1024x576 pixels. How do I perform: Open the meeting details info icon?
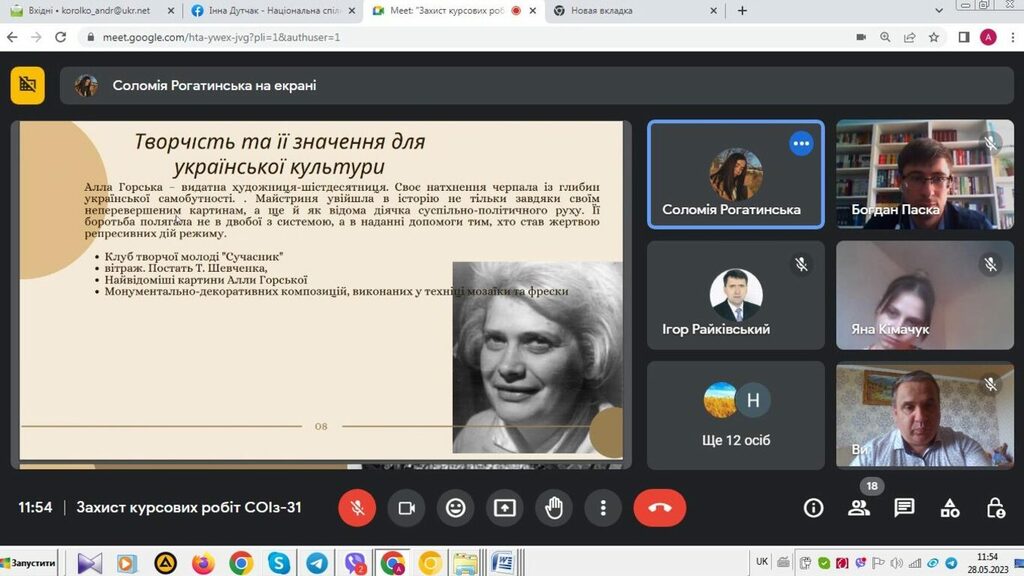pos(814,508)
